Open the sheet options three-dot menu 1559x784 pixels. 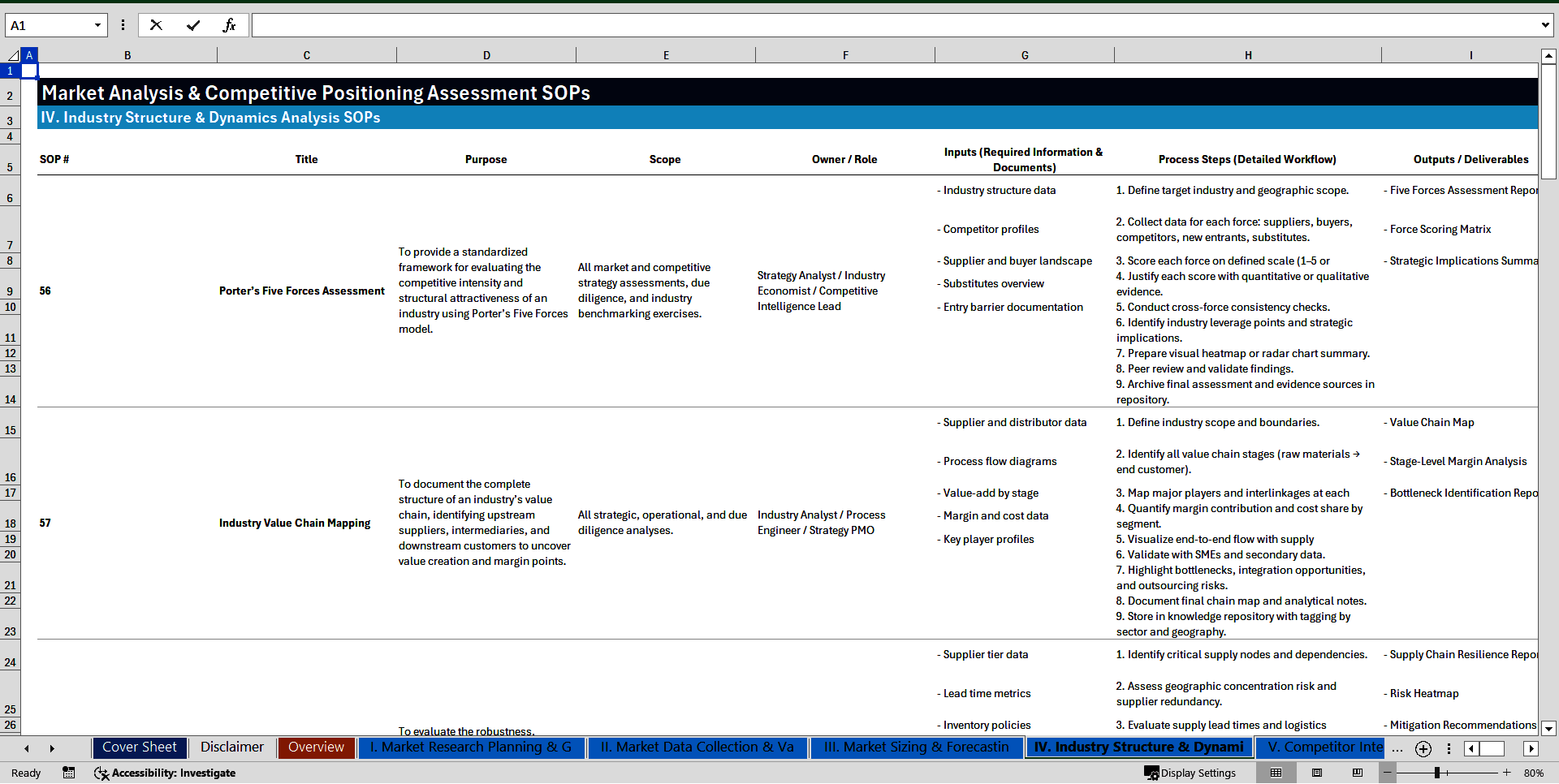1449,749
